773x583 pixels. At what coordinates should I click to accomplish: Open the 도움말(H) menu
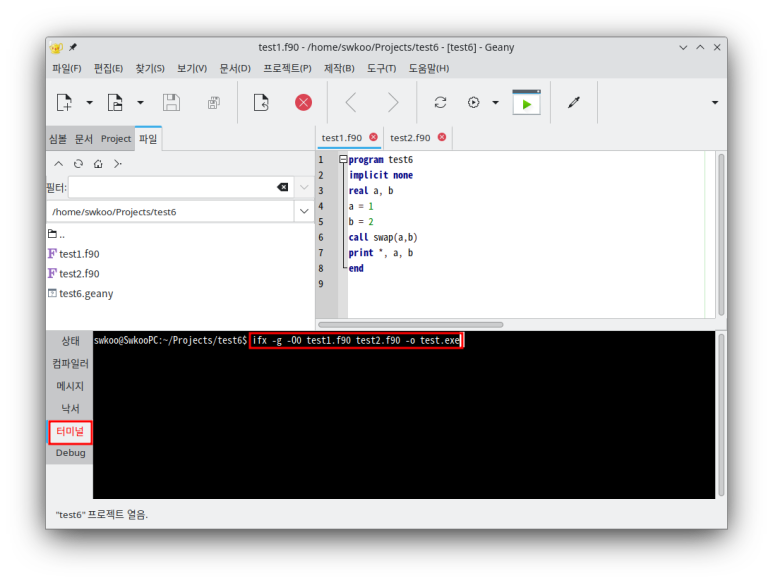(x=428, y=68)
